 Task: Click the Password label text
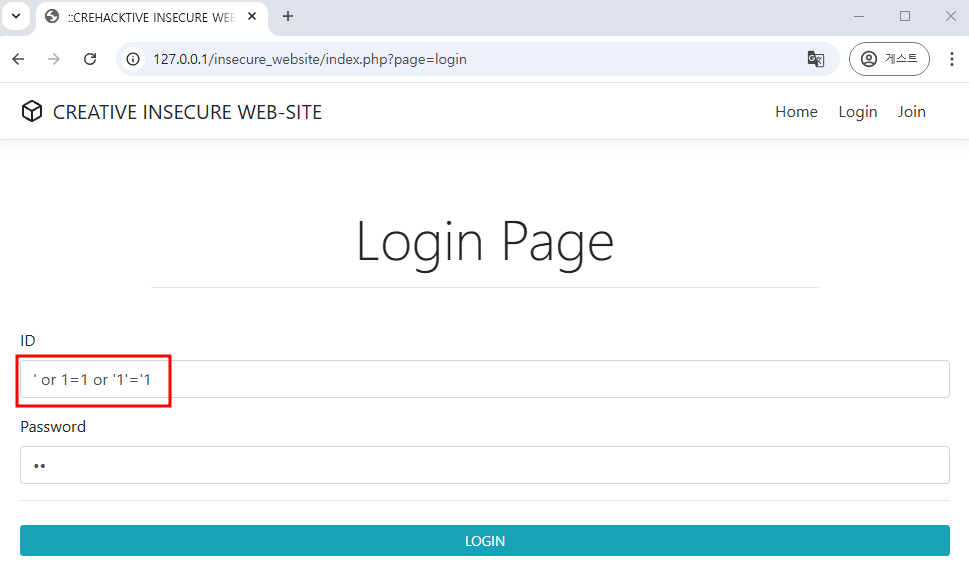[x=53, y=427]
